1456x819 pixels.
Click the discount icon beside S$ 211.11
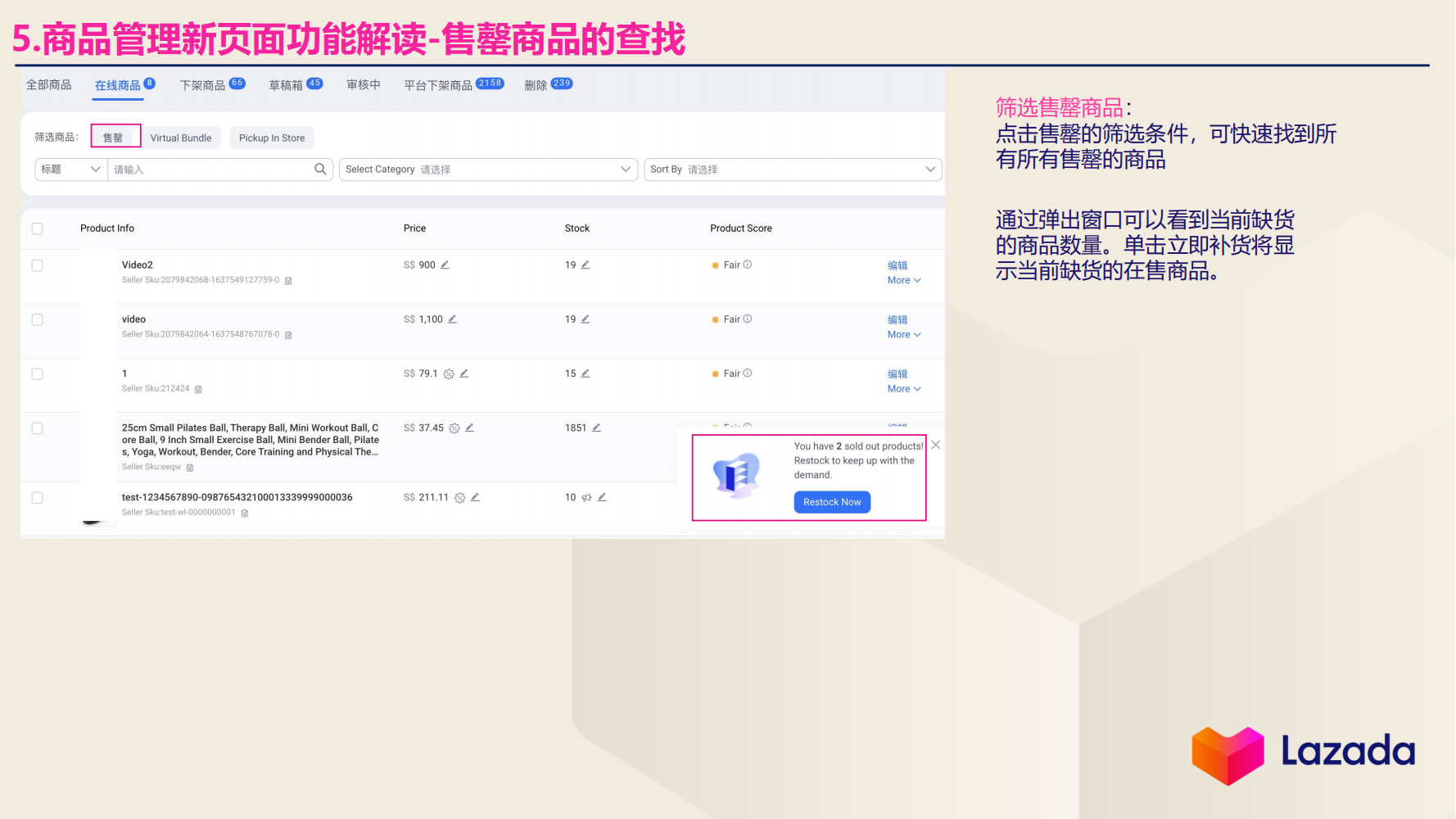click(x=459, y=497)
